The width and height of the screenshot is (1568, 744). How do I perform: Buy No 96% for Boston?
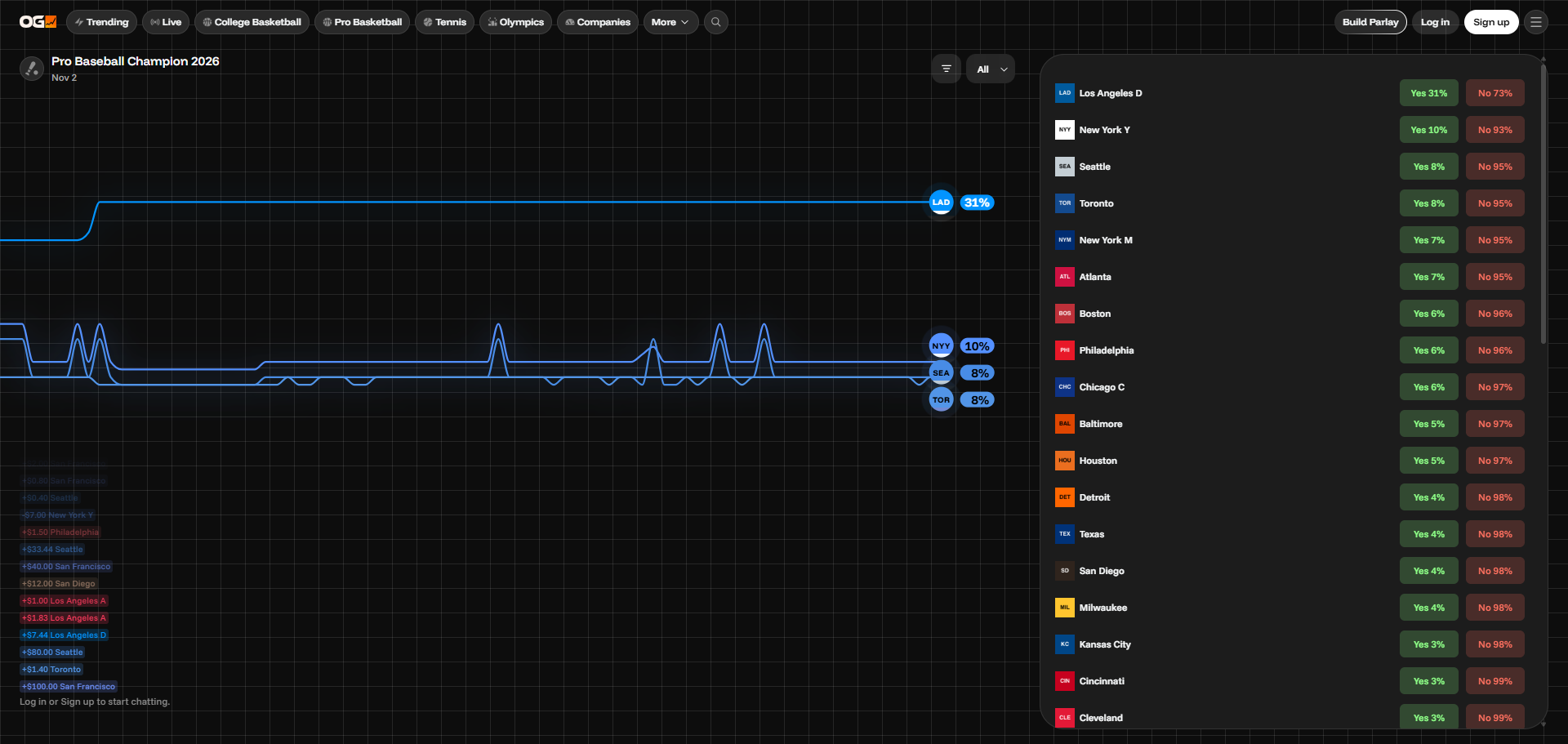click(x=1494, y=314)
